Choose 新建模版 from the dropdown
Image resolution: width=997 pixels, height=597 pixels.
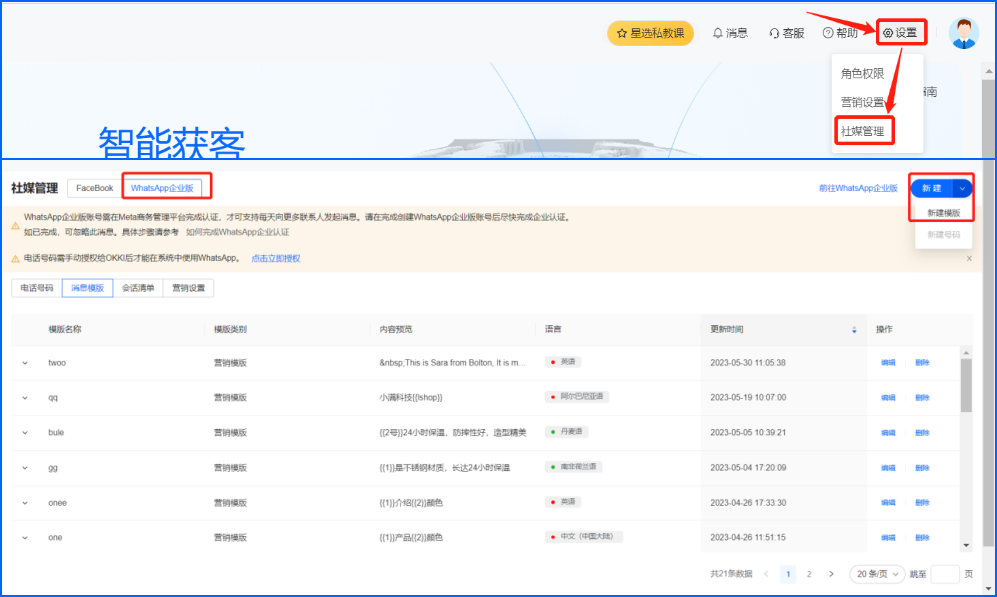click(x=944, y=213)
